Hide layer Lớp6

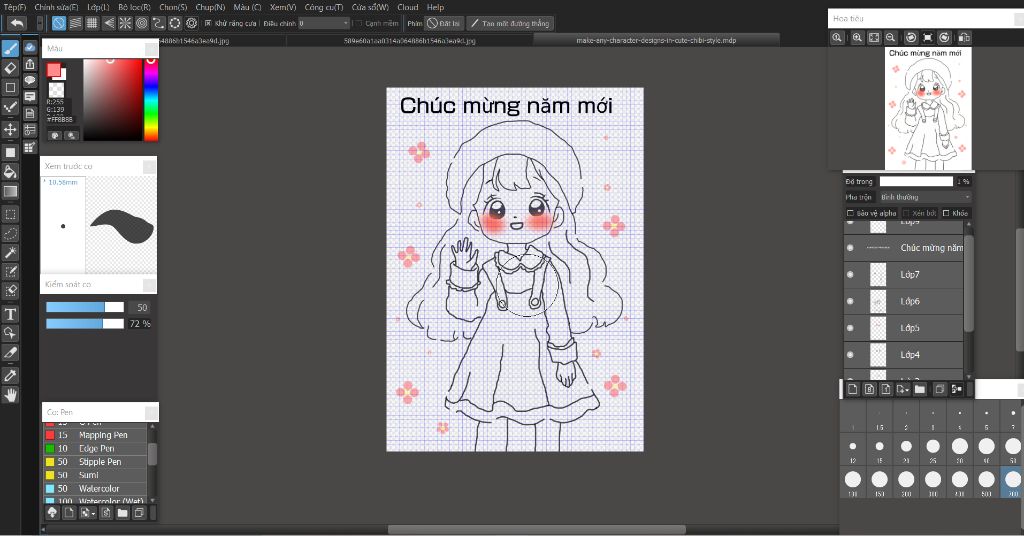[x=850, y=301]
